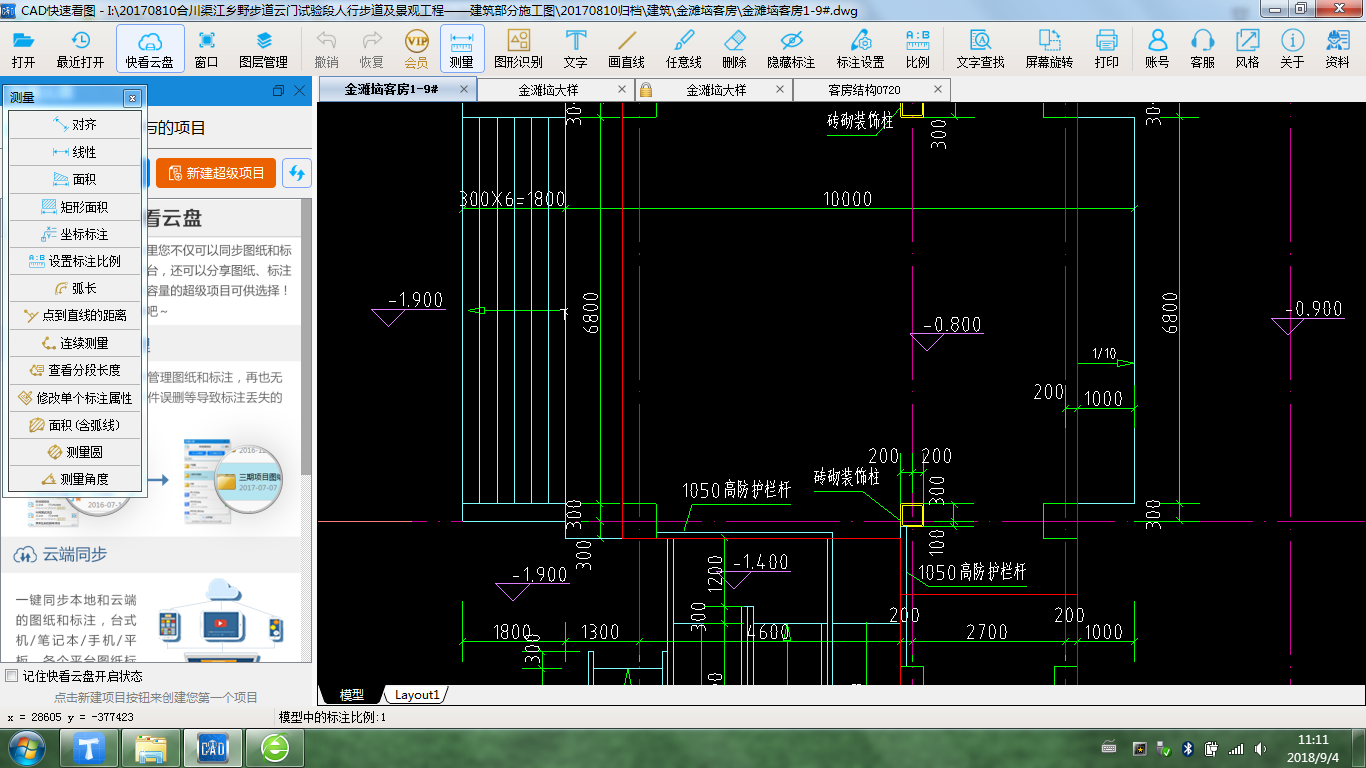
Task: Choose 设置标注比例 option
Action: click(75, 261)
